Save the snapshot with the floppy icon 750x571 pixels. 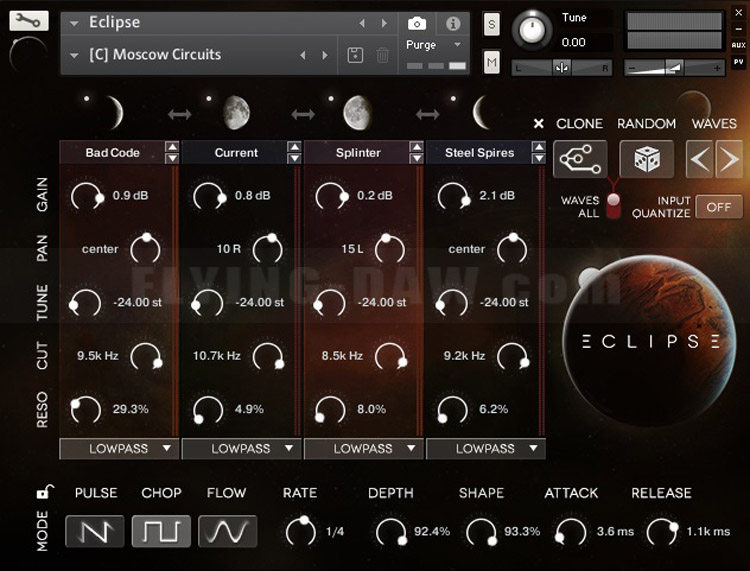click(355, 55)
